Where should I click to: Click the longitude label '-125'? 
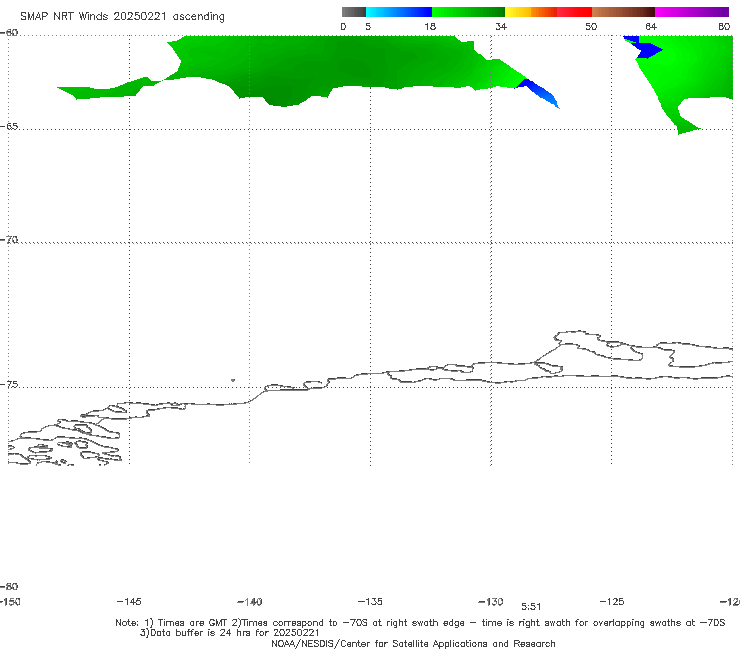point(612,601)
